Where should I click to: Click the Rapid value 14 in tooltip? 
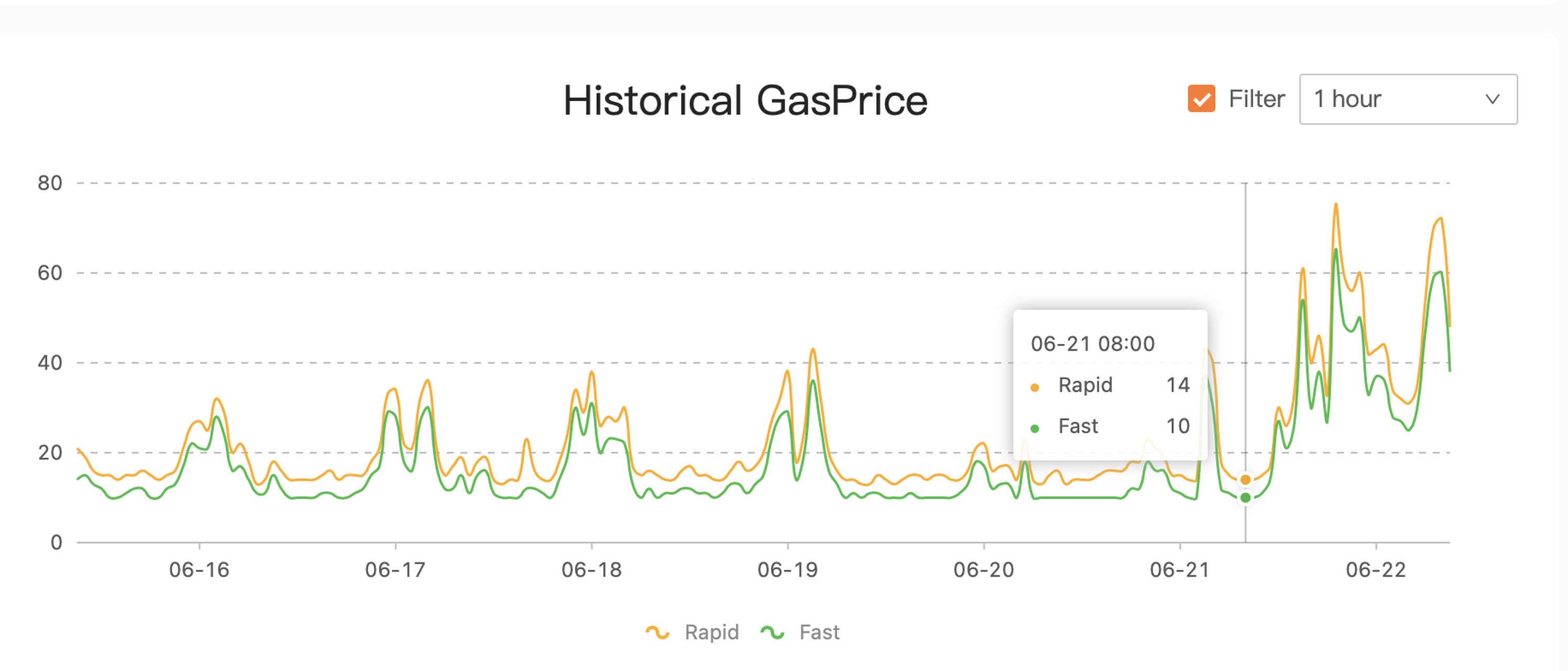[x=1178, y=385]
